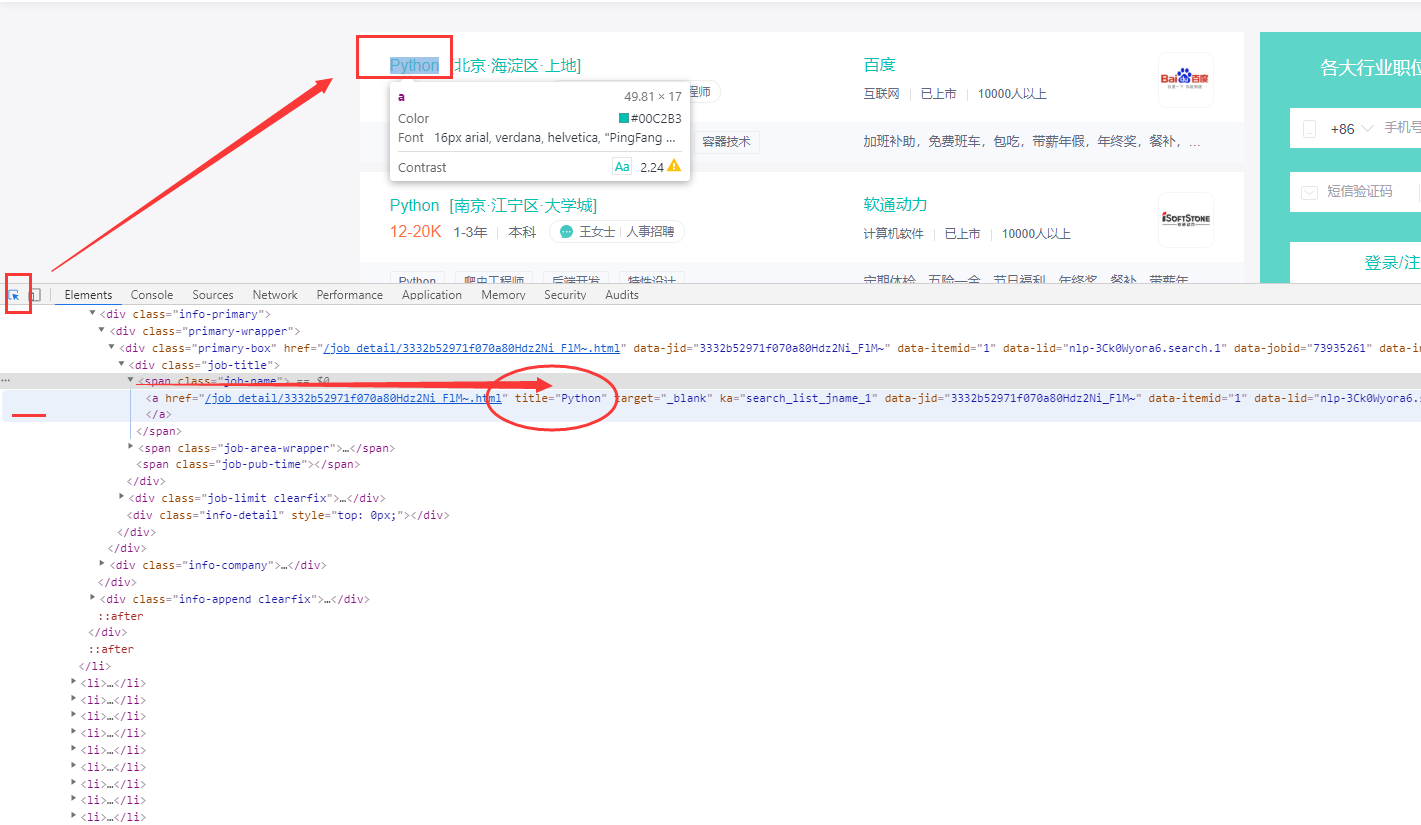Click the 容器技术 skill tag

click(x=727, y=142)
